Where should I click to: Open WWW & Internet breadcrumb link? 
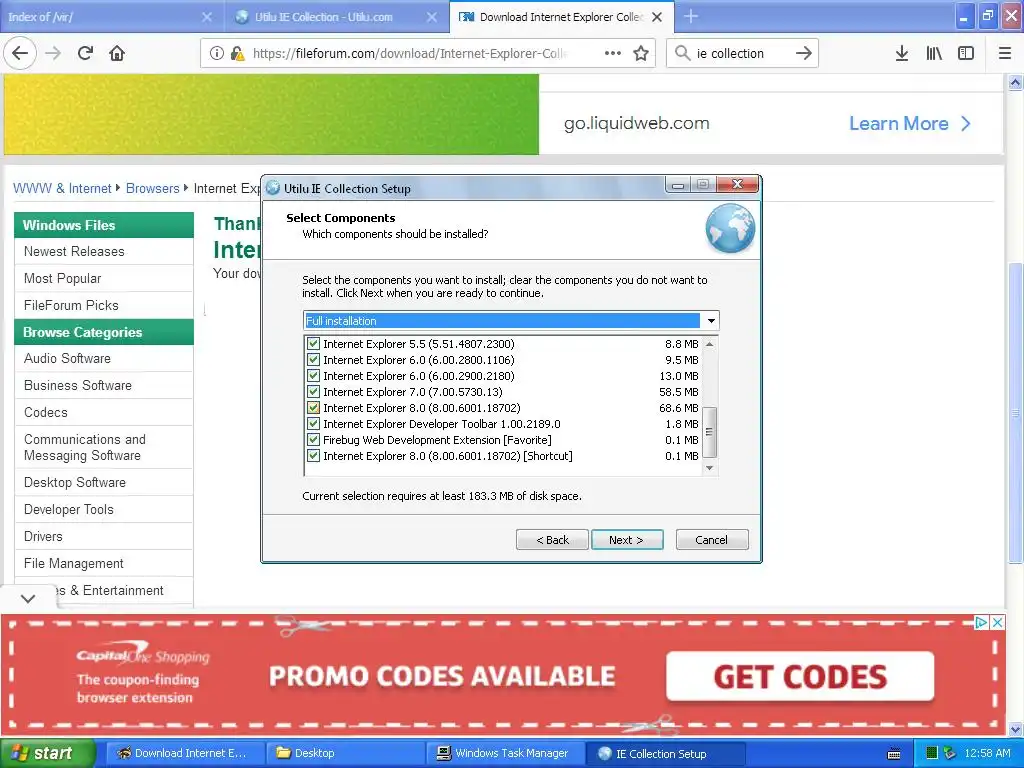[x=62, y=189]
